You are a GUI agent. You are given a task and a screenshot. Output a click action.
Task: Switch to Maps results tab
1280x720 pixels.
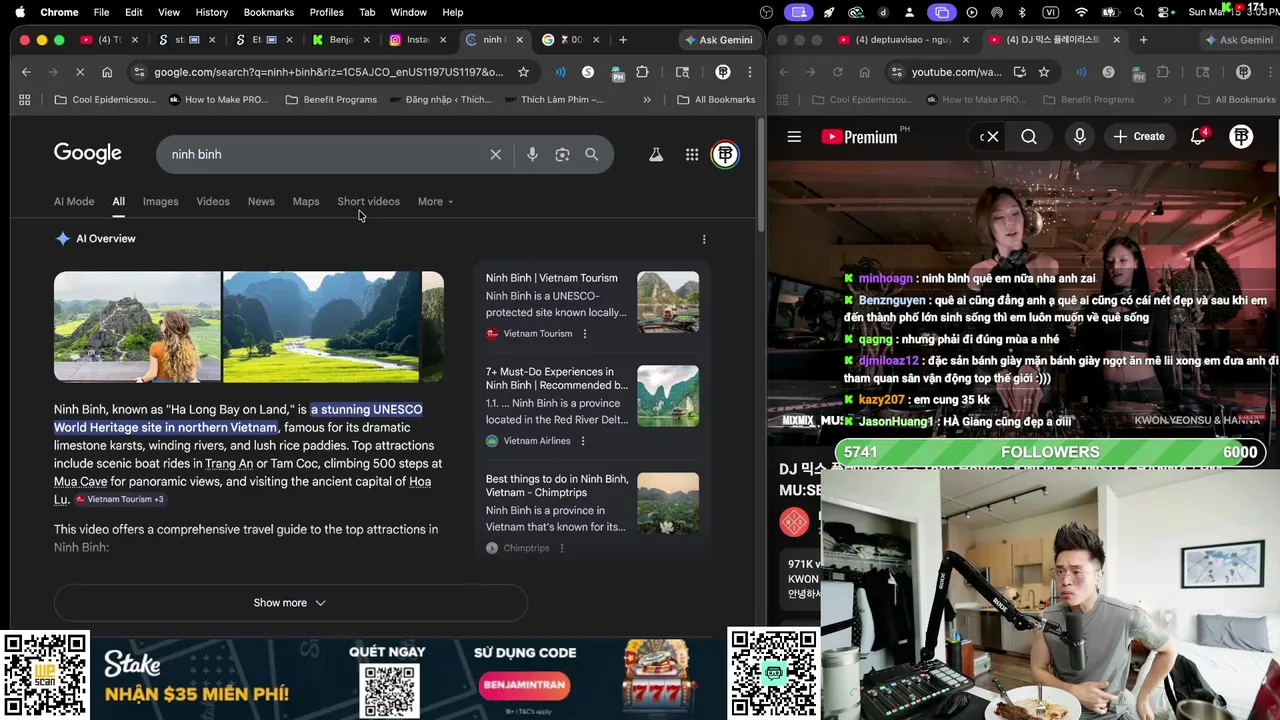[306, 201]
